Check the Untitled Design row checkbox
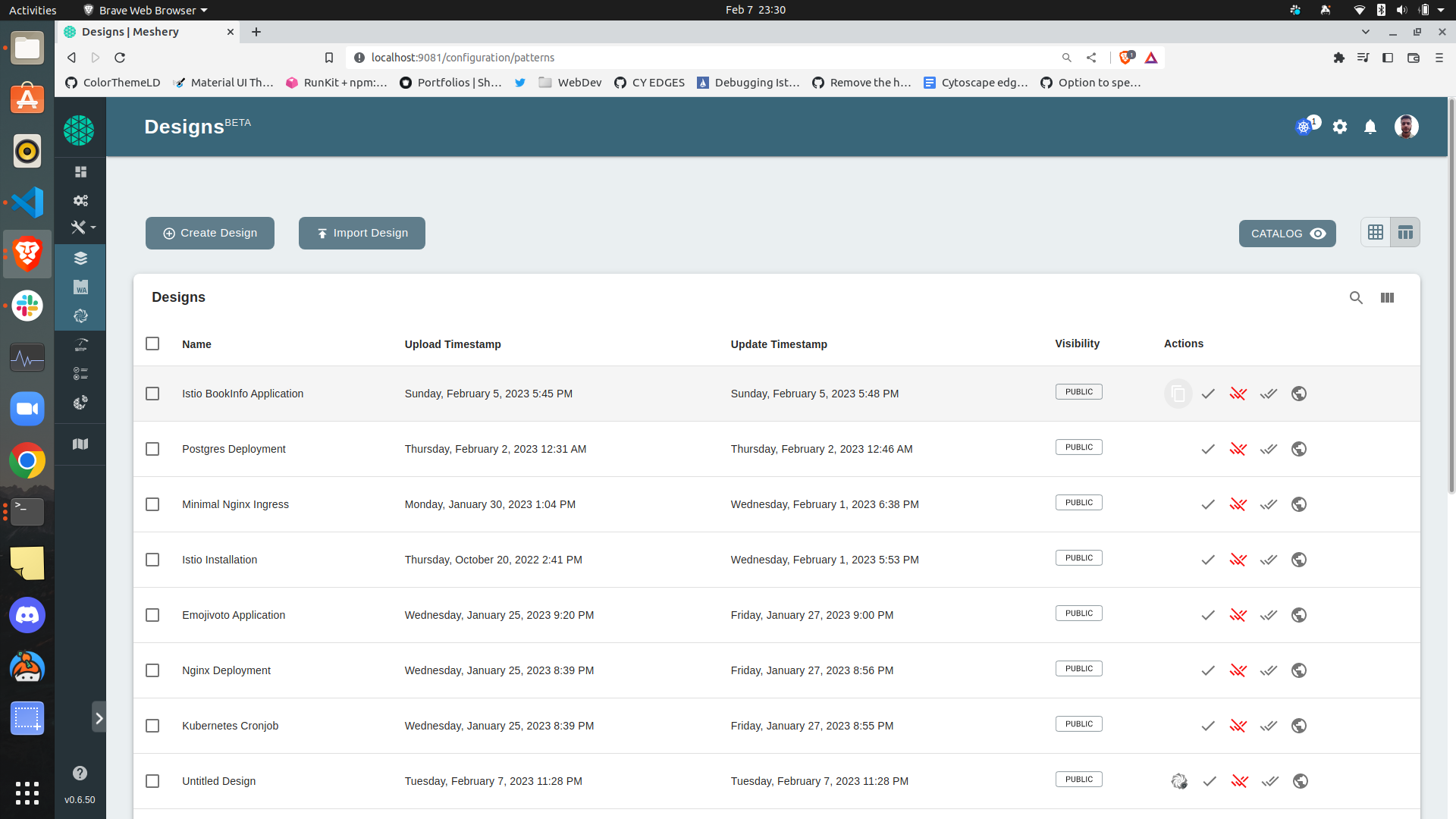This screenshot has width=1456, height=819. [152, 781]
